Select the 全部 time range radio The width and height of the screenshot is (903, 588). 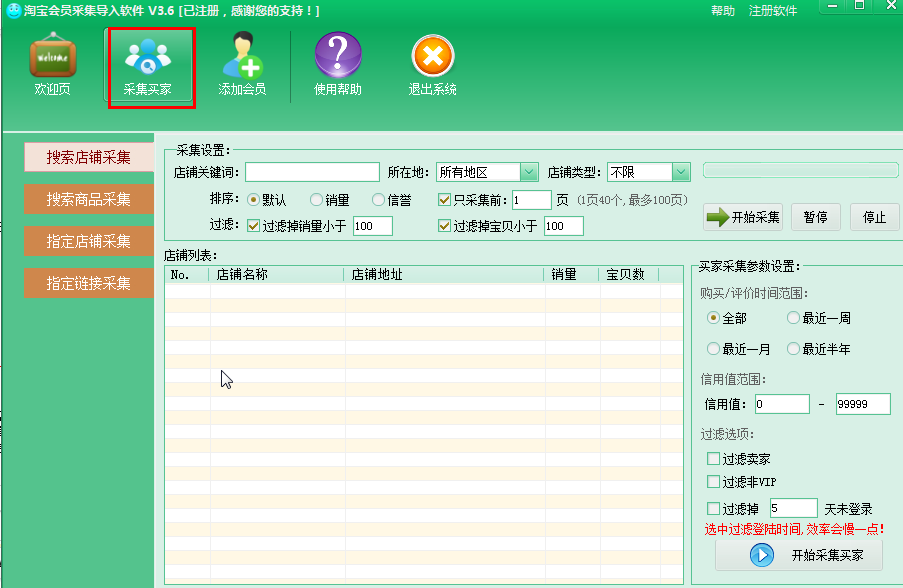coord(713,317)
